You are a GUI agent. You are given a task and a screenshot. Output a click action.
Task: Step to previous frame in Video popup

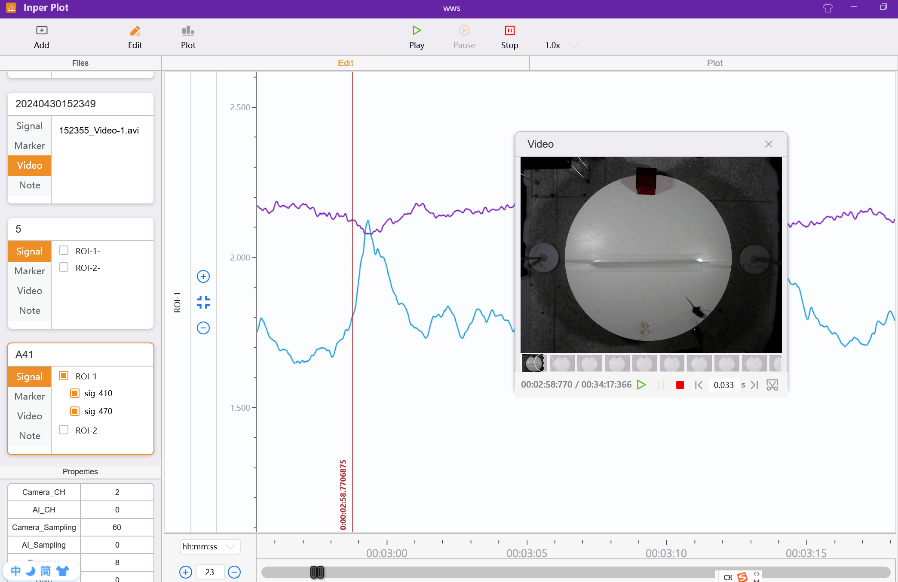(x=698, y=385)
